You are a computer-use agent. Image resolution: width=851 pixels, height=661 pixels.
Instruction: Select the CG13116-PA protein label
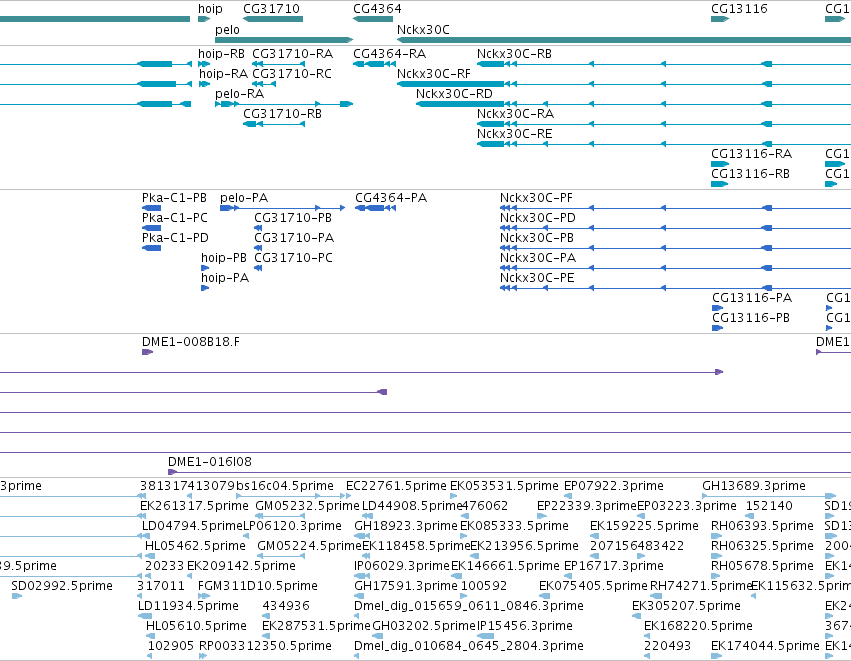(x=752, y=298)
